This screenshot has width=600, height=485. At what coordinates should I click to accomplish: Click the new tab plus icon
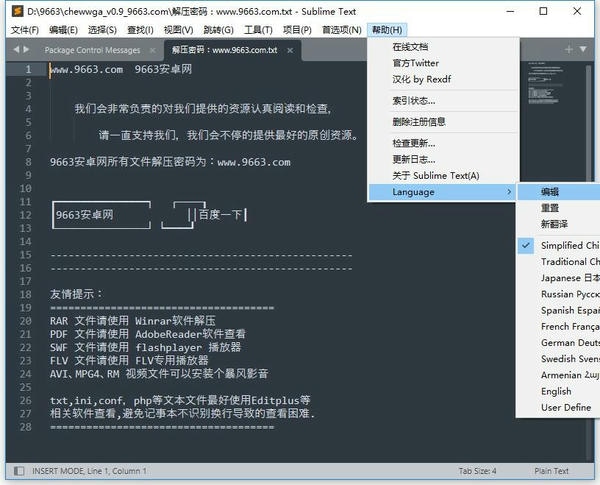click(569, 49)
